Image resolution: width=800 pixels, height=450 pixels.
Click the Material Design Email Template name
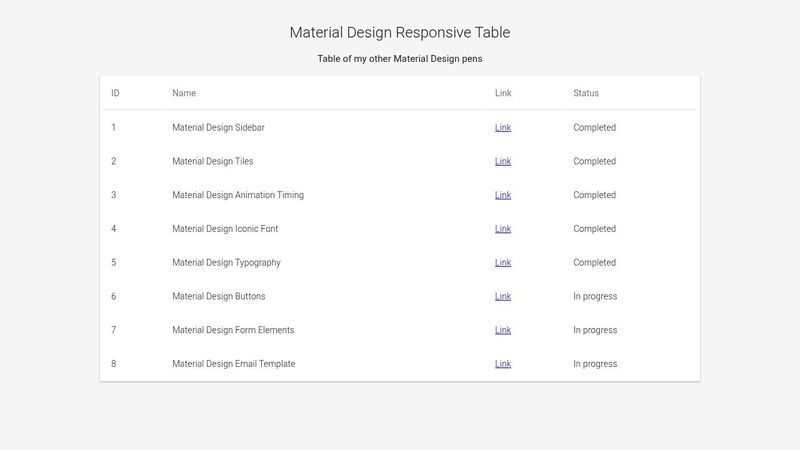(x=234, y=364)
